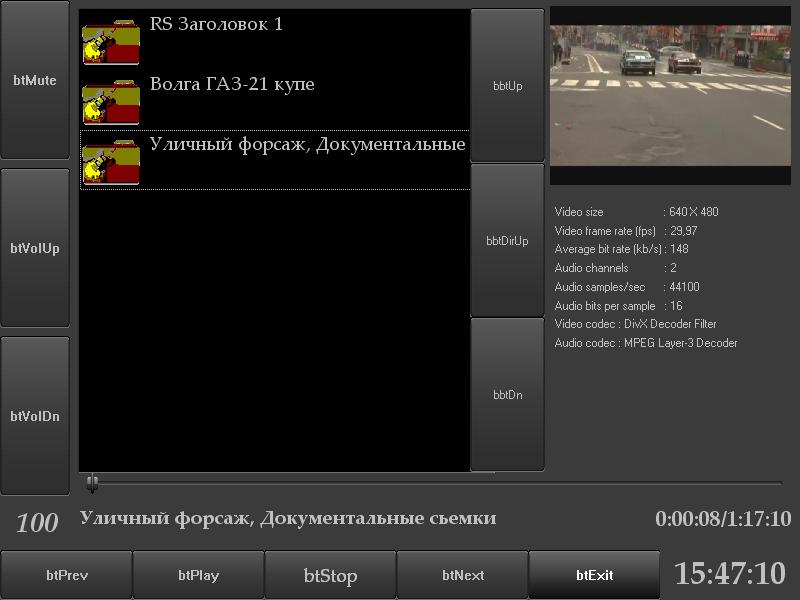800x600 pixels.
Task: Lower volume with btVolDn button
Action: pyautogui.click(x=35, y=416)
